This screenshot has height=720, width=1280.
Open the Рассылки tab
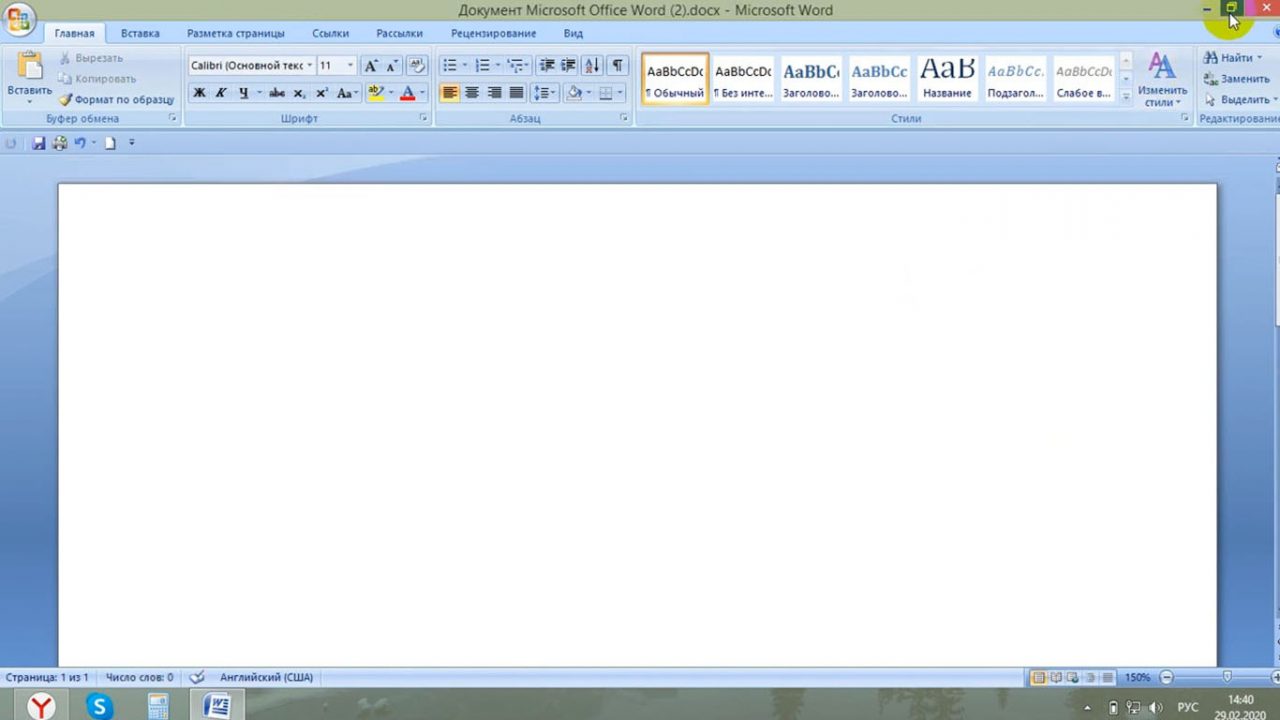pos(399,33)
